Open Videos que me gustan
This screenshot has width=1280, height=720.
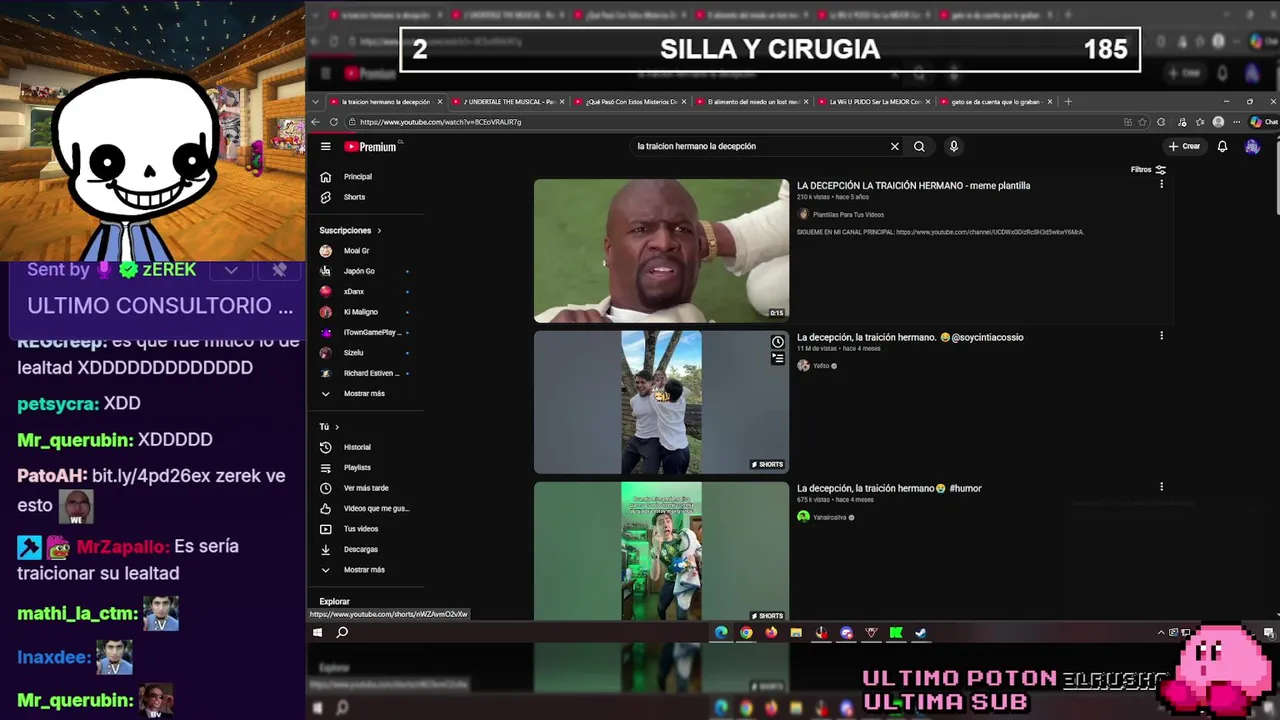tap(365, 508)
